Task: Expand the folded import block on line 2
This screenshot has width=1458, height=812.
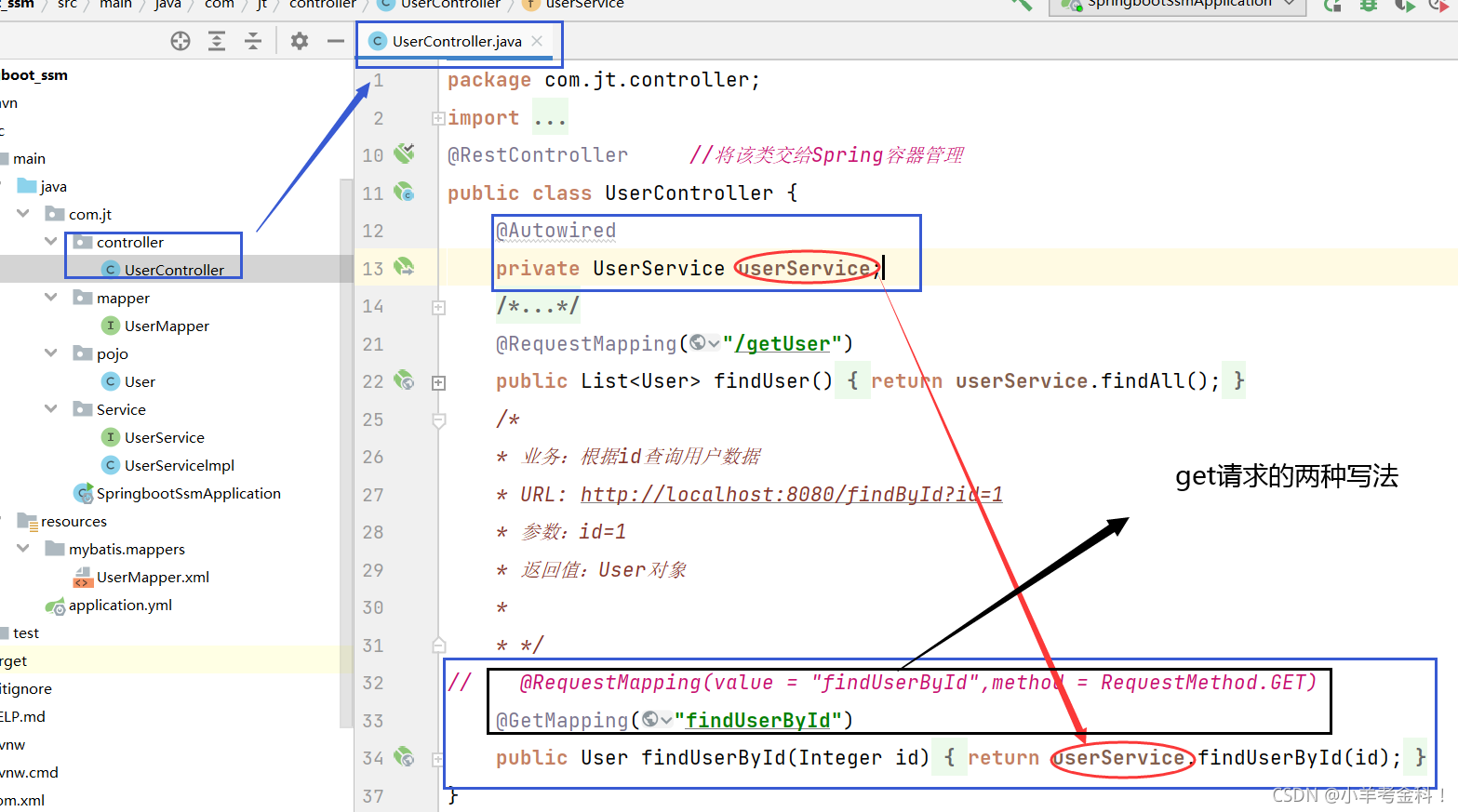Action: pos(438,118)
